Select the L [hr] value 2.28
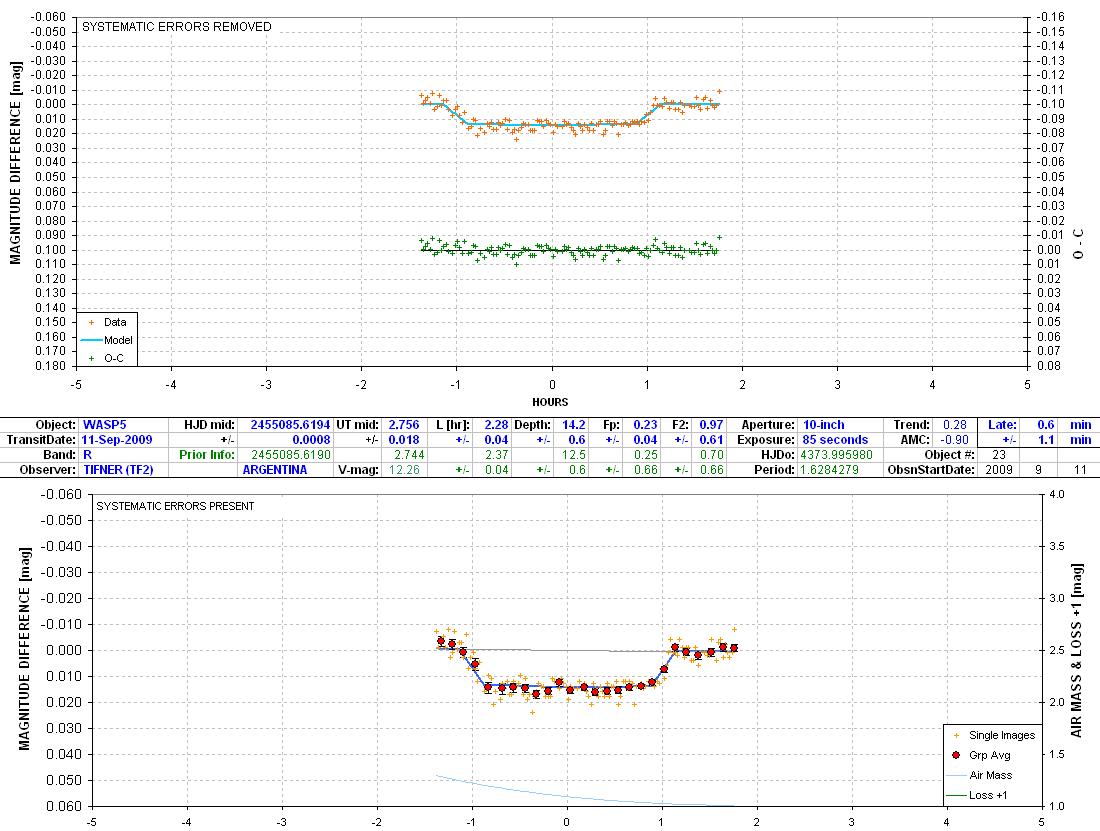 point(496,425)
